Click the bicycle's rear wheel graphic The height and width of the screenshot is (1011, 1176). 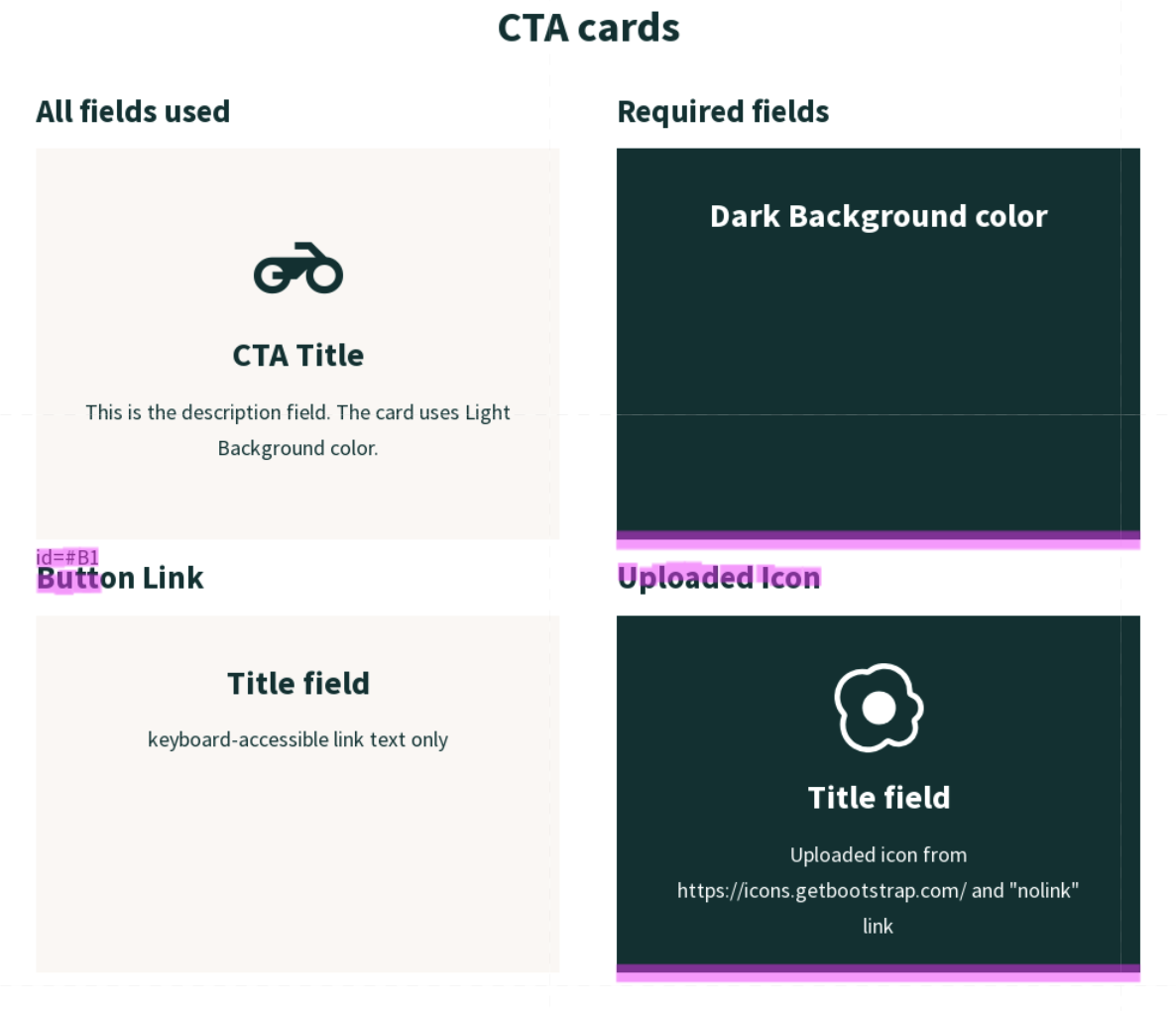tap(272, 277)
